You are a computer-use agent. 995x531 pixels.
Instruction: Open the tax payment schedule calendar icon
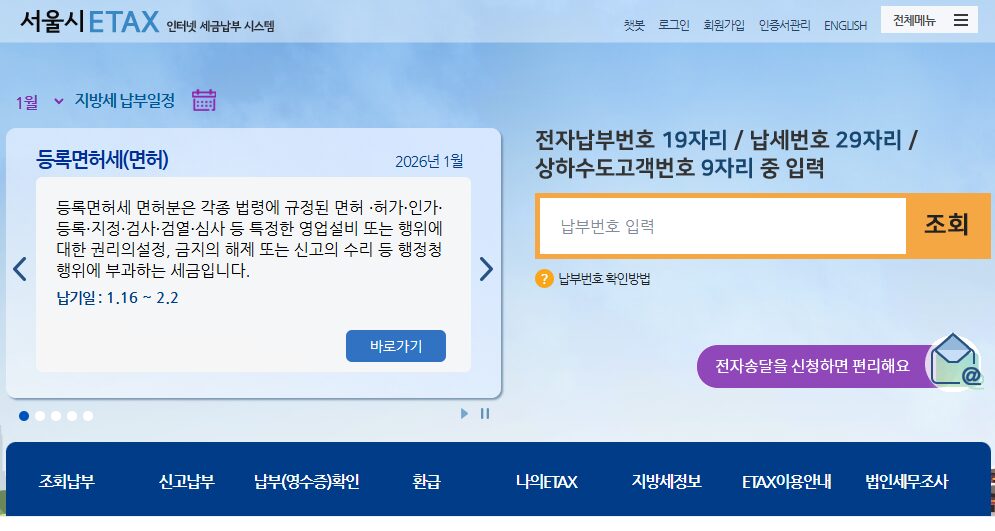click(204, 100)
